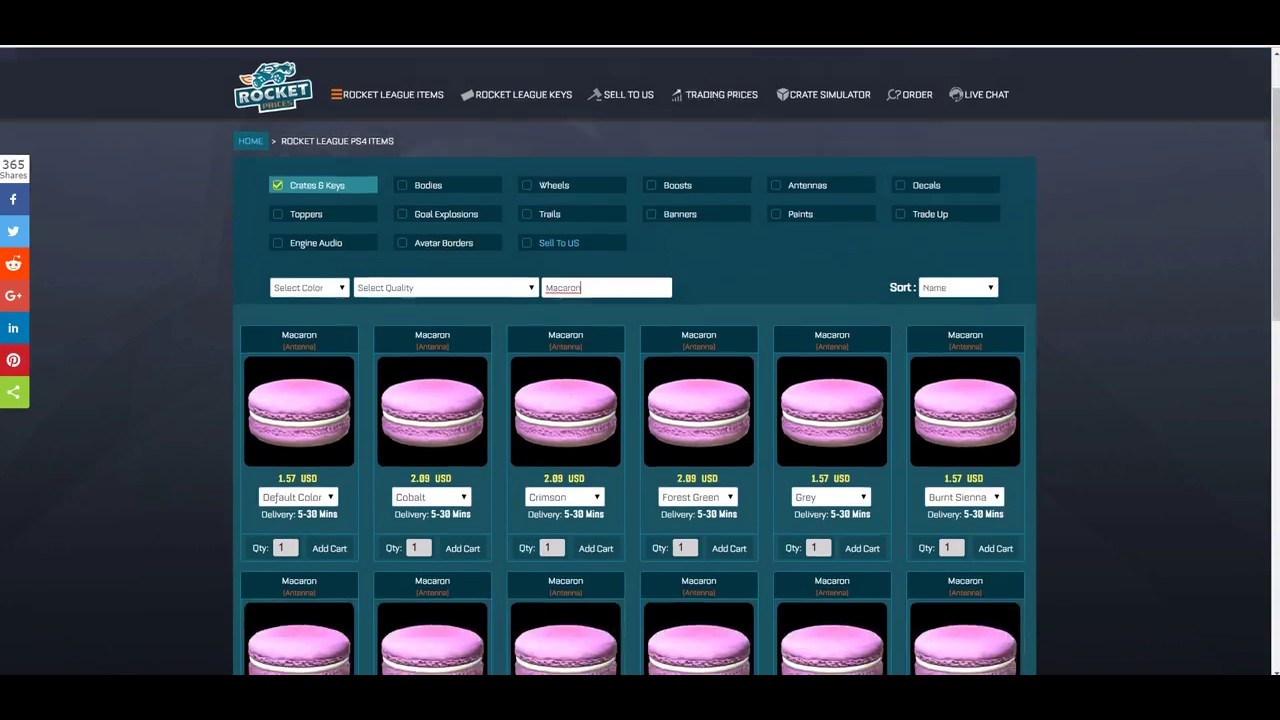The image size is (1280, 720).
Task: Add Grey Macaron to cart
Action: (x=862, y=548)
